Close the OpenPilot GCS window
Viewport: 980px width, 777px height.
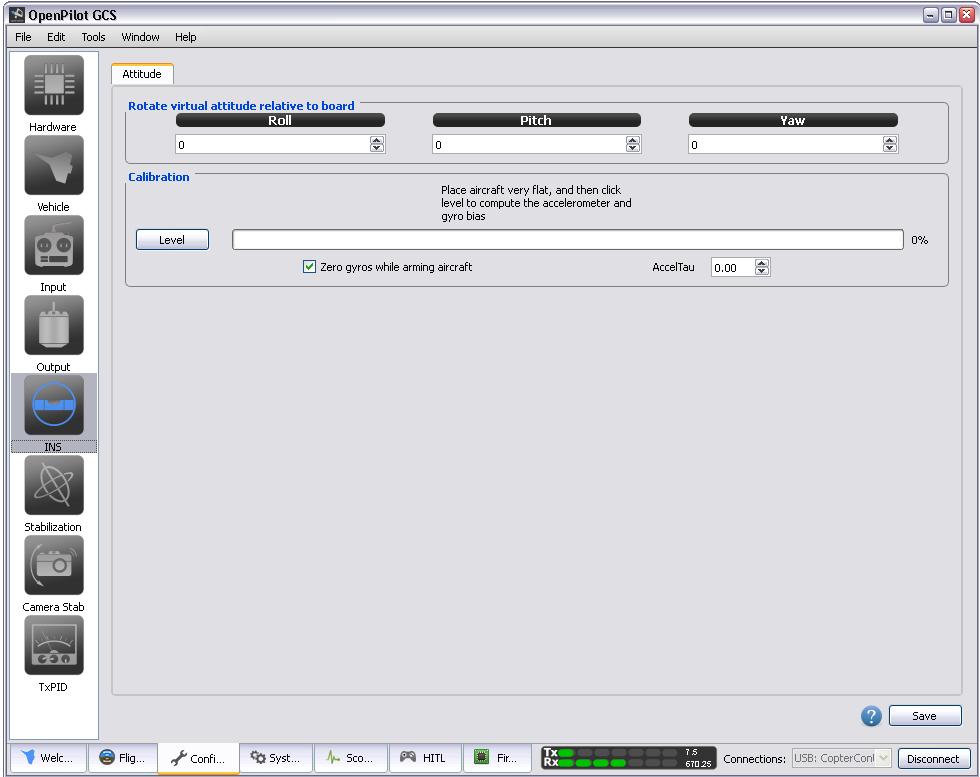pyautogui.click(x=966, y=15)
